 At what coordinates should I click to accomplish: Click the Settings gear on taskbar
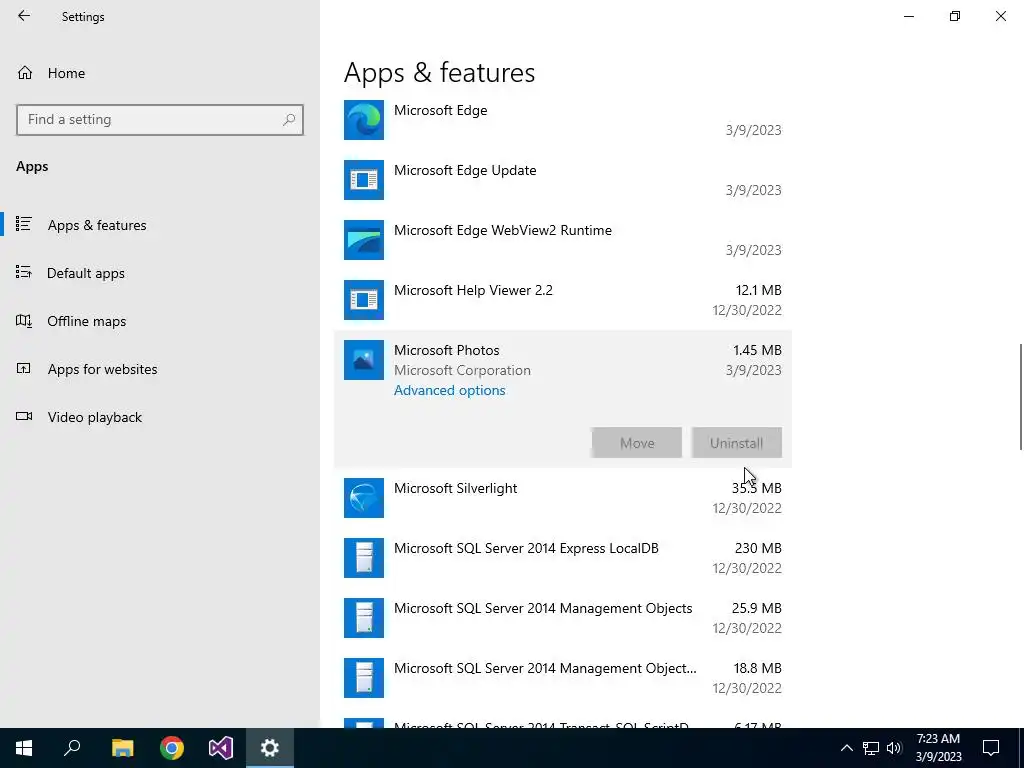pyautogui.click(x=270, y=748)
